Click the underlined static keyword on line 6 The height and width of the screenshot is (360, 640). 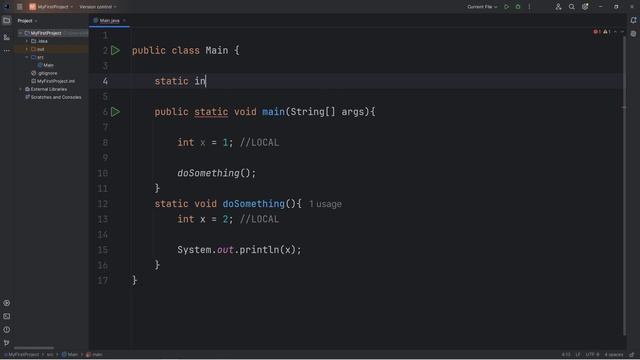[x=211, y=112]
